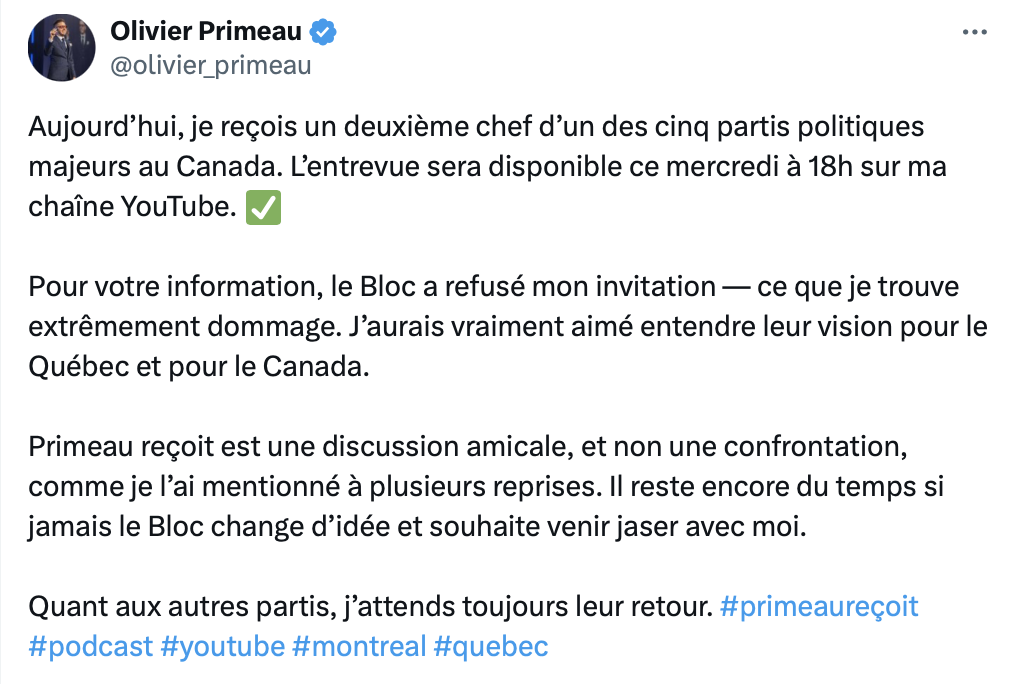
Task: Click the "chaîne YouTube." text
Action: [x=133, y=207]
